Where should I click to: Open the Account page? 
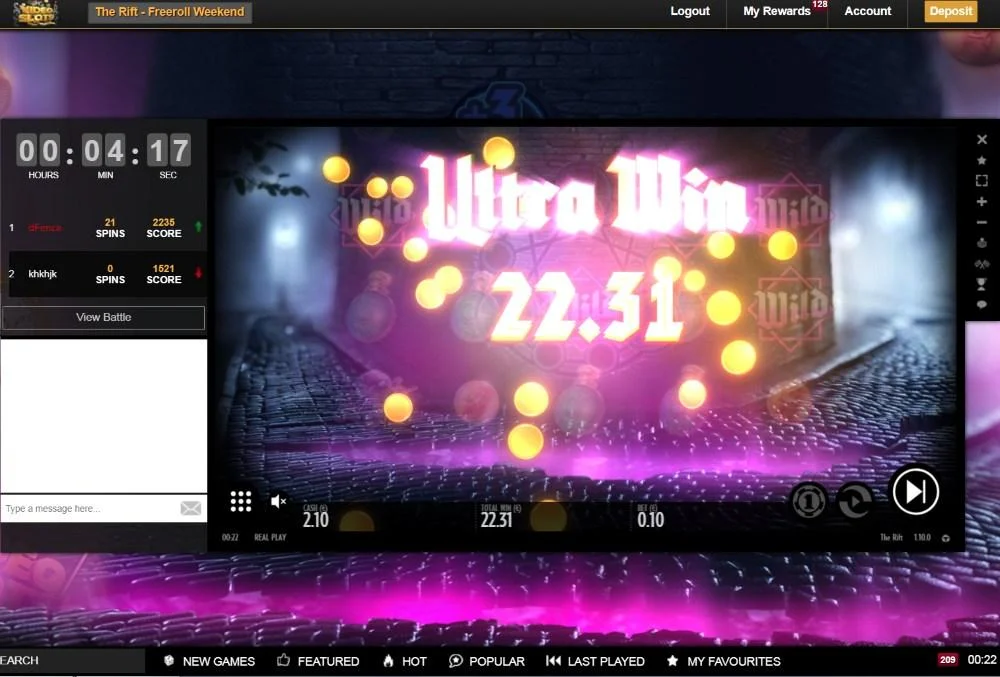[867, 11]
